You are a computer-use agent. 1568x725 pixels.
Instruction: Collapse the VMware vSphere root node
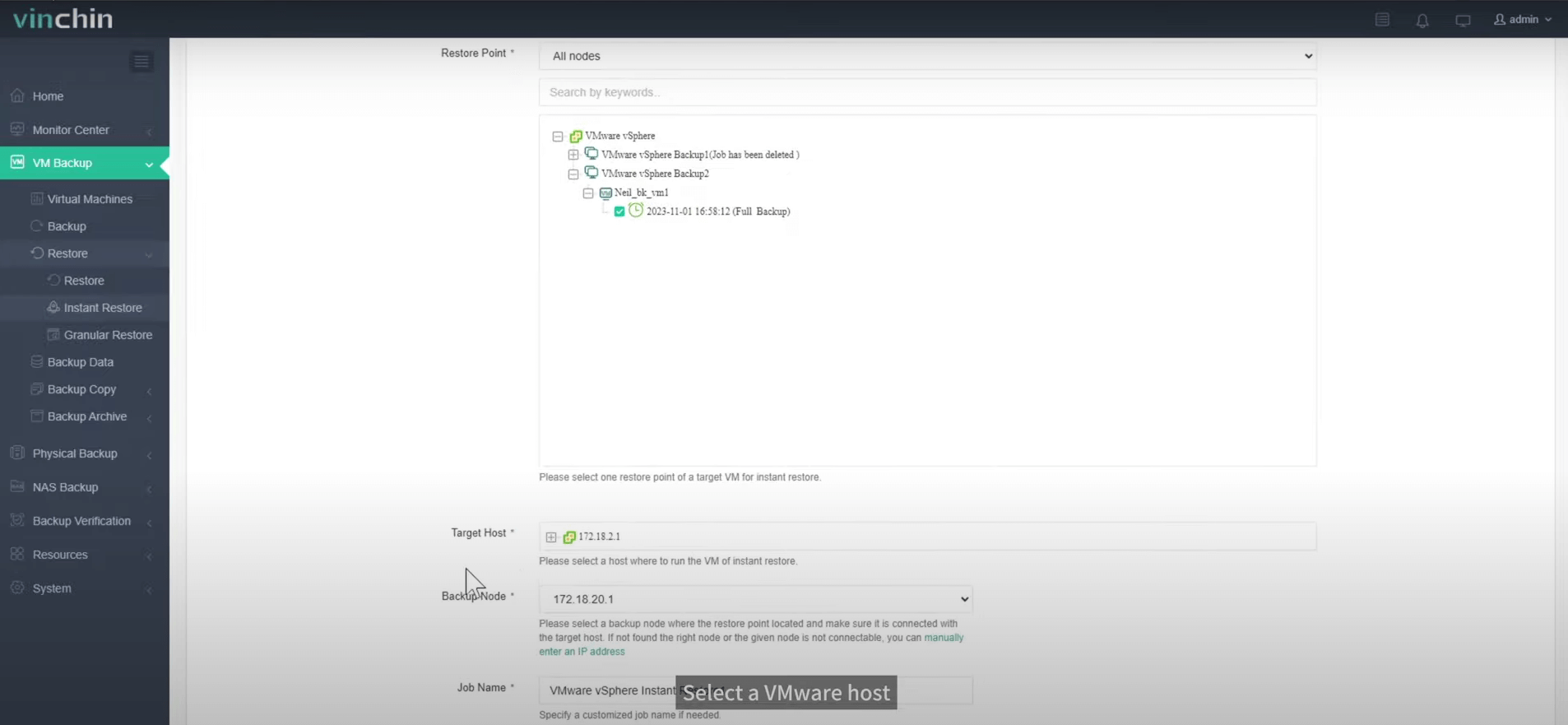pos(558,137)
